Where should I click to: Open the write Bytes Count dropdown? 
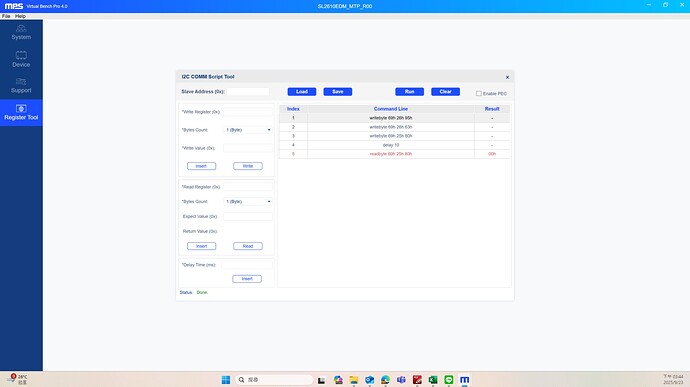coord(248,130)
